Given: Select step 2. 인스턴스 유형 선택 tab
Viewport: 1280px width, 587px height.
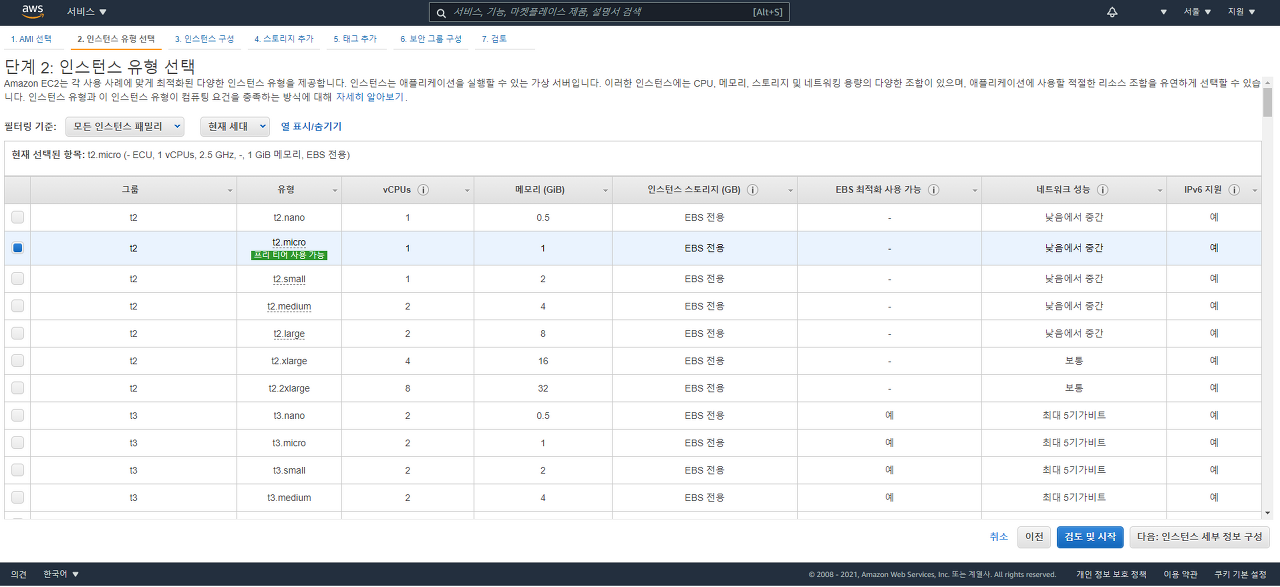Looking at the screenshot, I should [116, 39].
